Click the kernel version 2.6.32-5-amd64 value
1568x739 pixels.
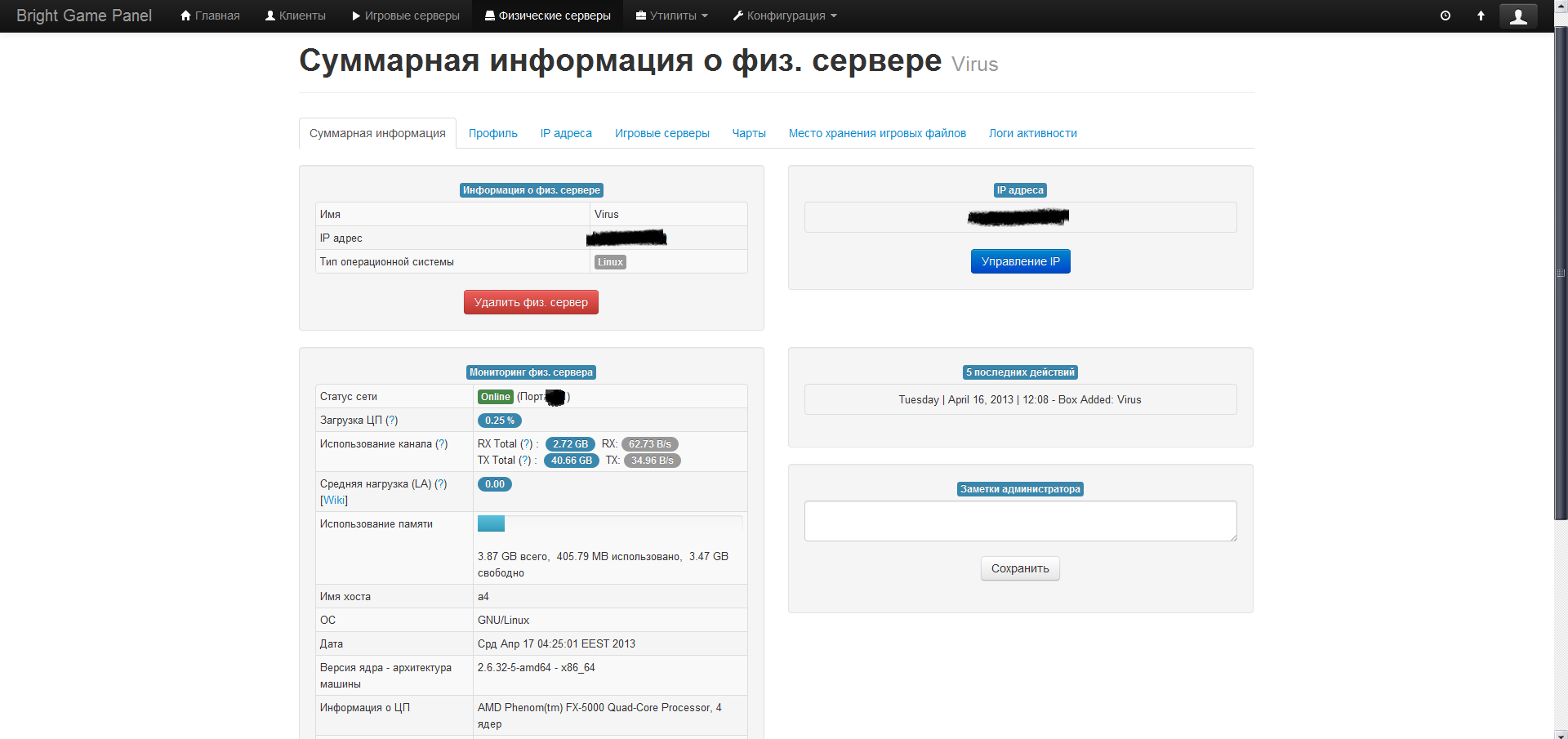tap(537, 667)
